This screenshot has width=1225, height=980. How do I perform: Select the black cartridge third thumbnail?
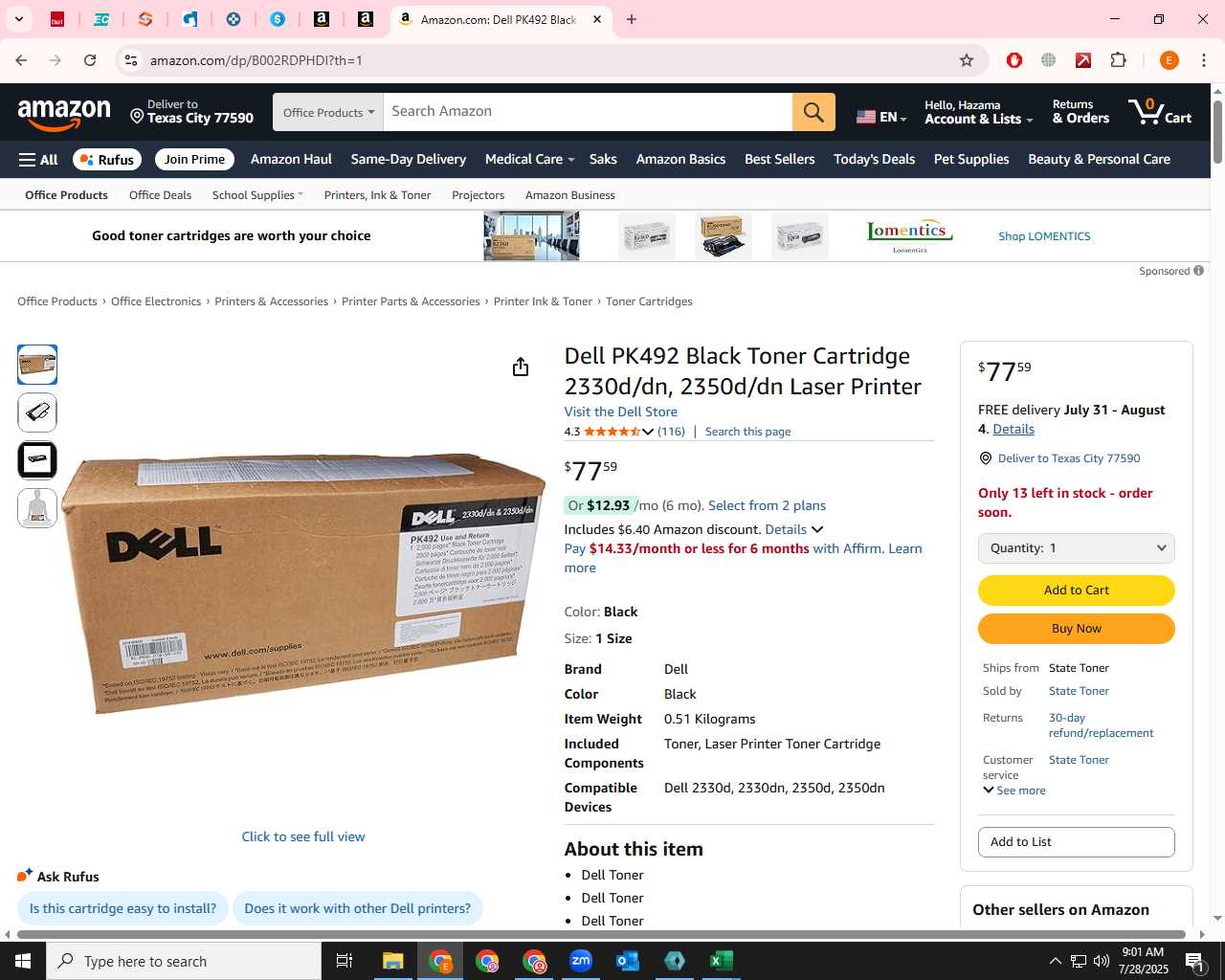tap(37, 460)
